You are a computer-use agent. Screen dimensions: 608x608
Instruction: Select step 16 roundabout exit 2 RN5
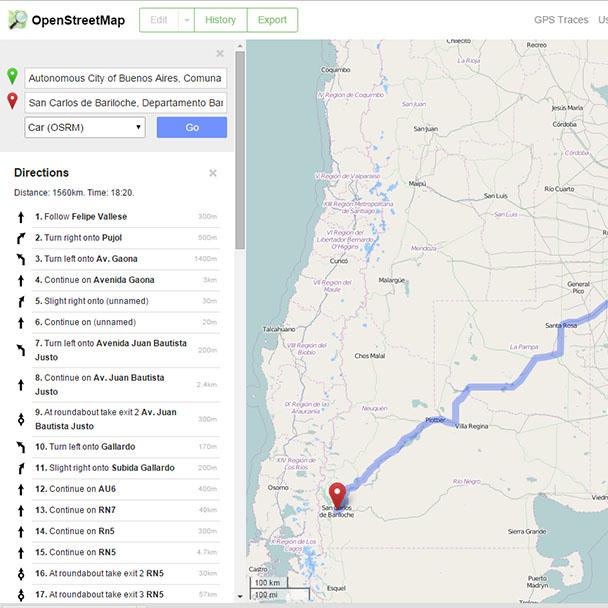click(x=126, y=573)
